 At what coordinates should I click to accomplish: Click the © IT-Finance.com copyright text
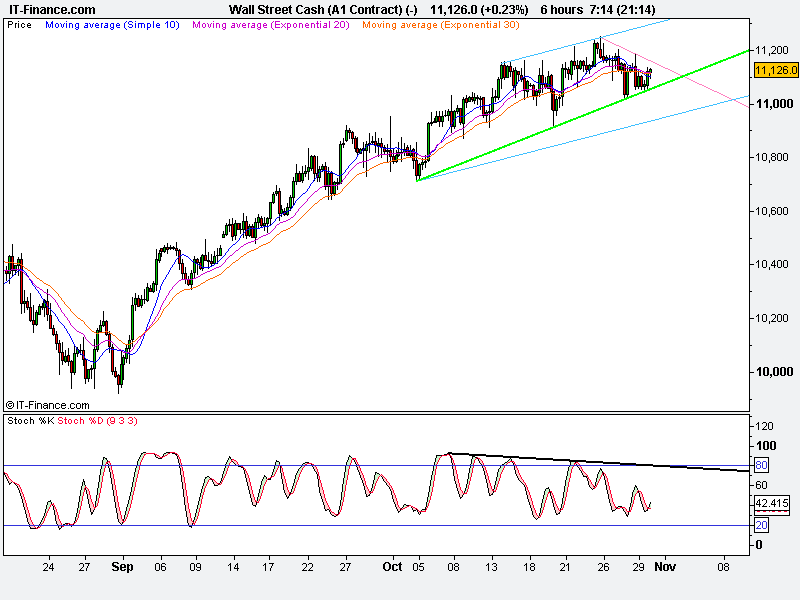tap(47, 405)
